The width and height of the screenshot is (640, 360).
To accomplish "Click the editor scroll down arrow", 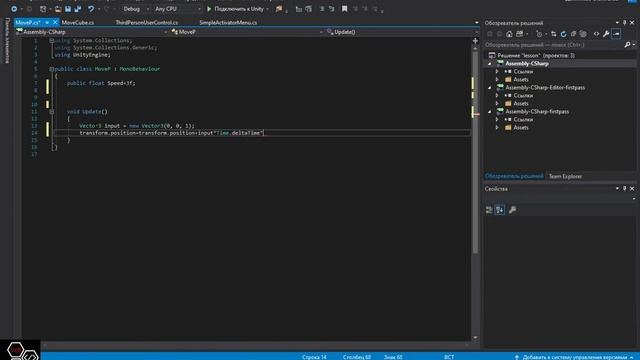I will pos(475,337).
